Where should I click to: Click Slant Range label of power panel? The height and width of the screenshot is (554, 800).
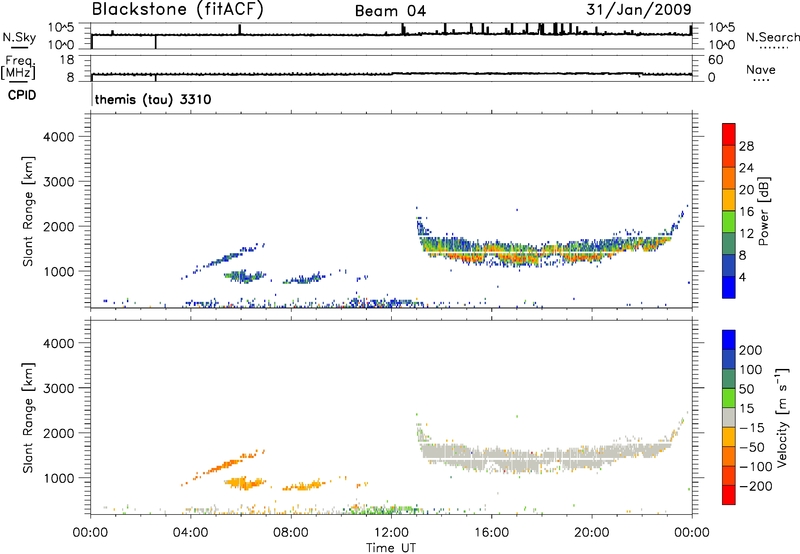pyautogui.click(x=28, y=211)
